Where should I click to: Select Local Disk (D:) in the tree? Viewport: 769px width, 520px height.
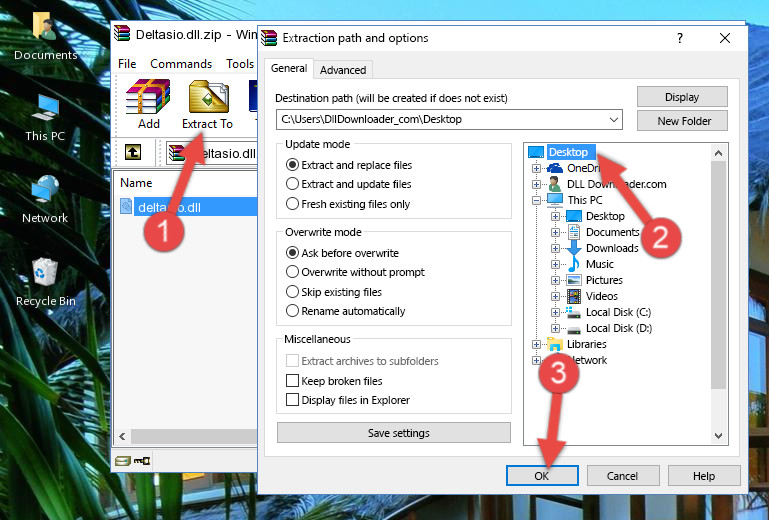(x=618, y=328)
